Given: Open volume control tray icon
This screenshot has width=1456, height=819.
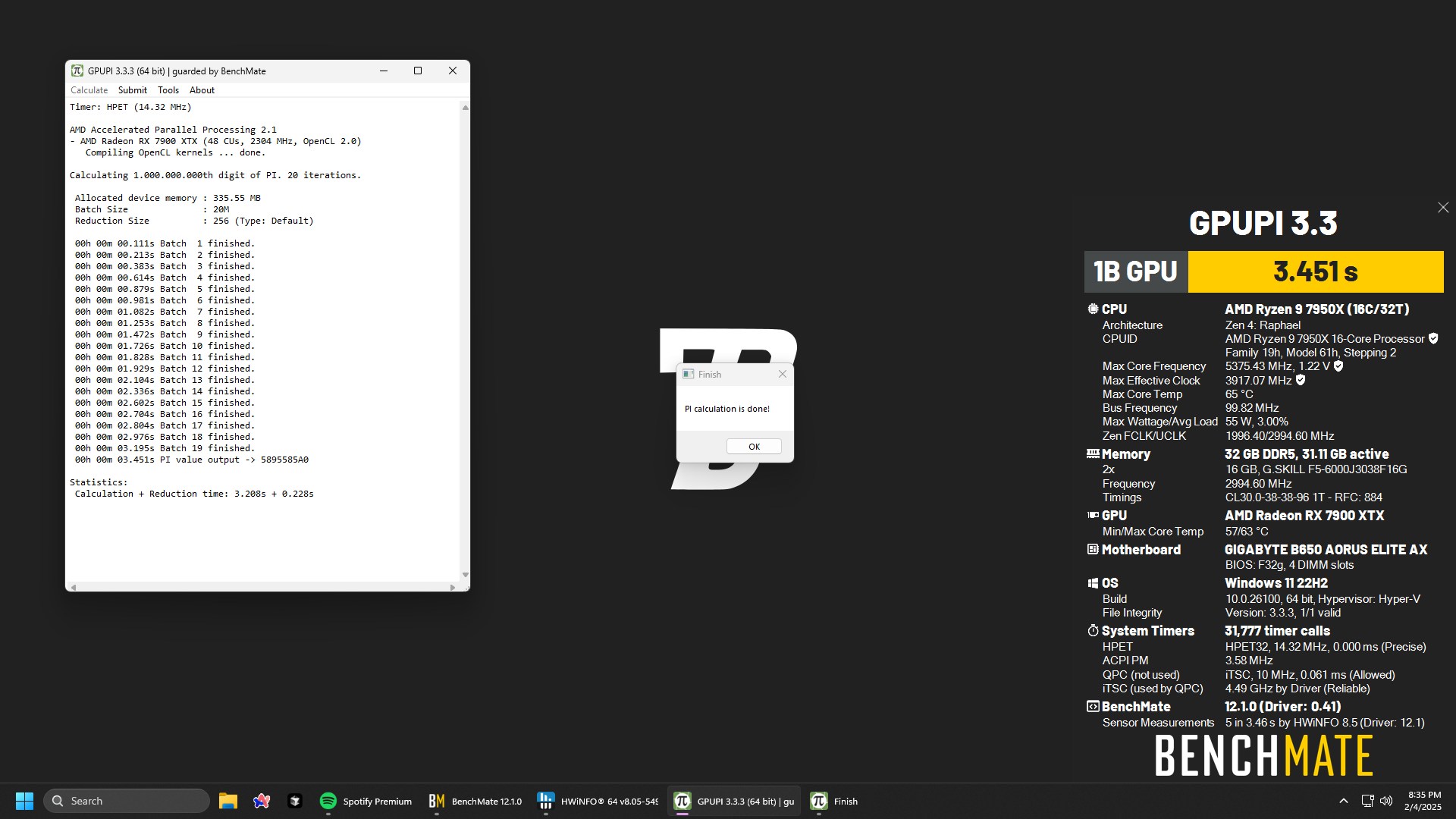Looking at the screenshot, I should (x=1386, y=801).
